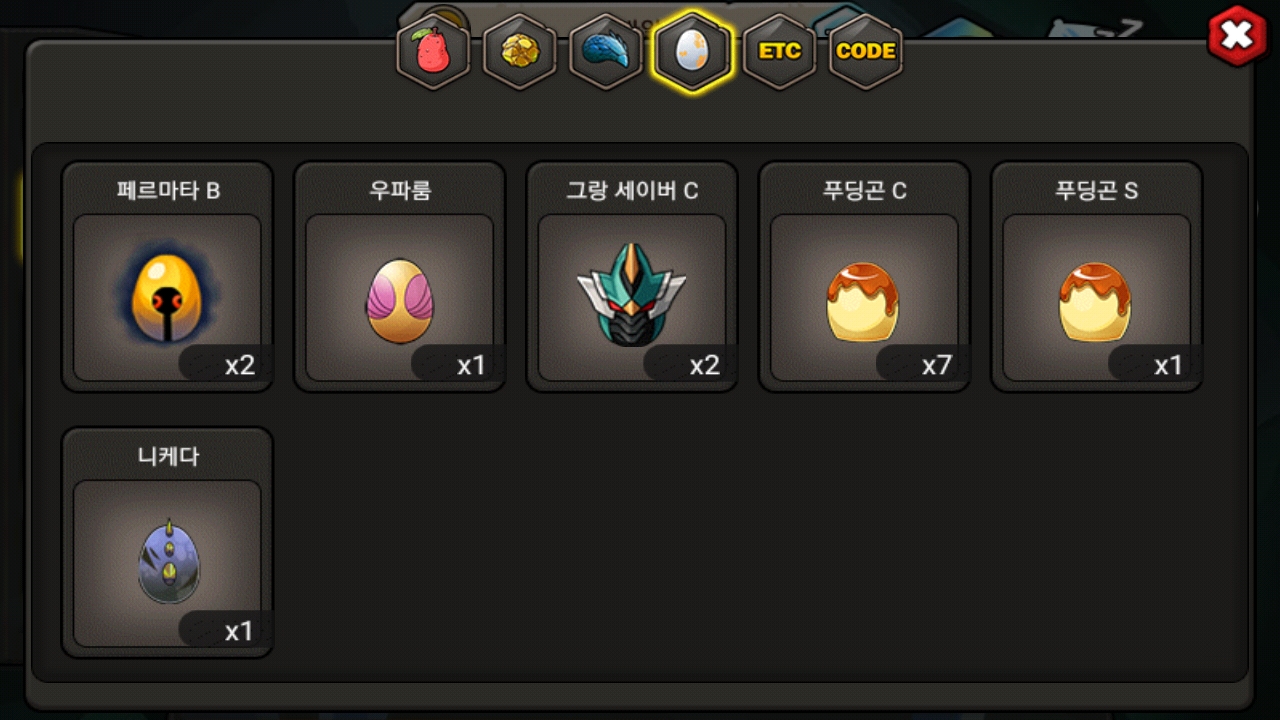The height and width of the screenshot is (720, 1280).
Task: Switch to the gold nugget tab
Action: click(519, 51)
